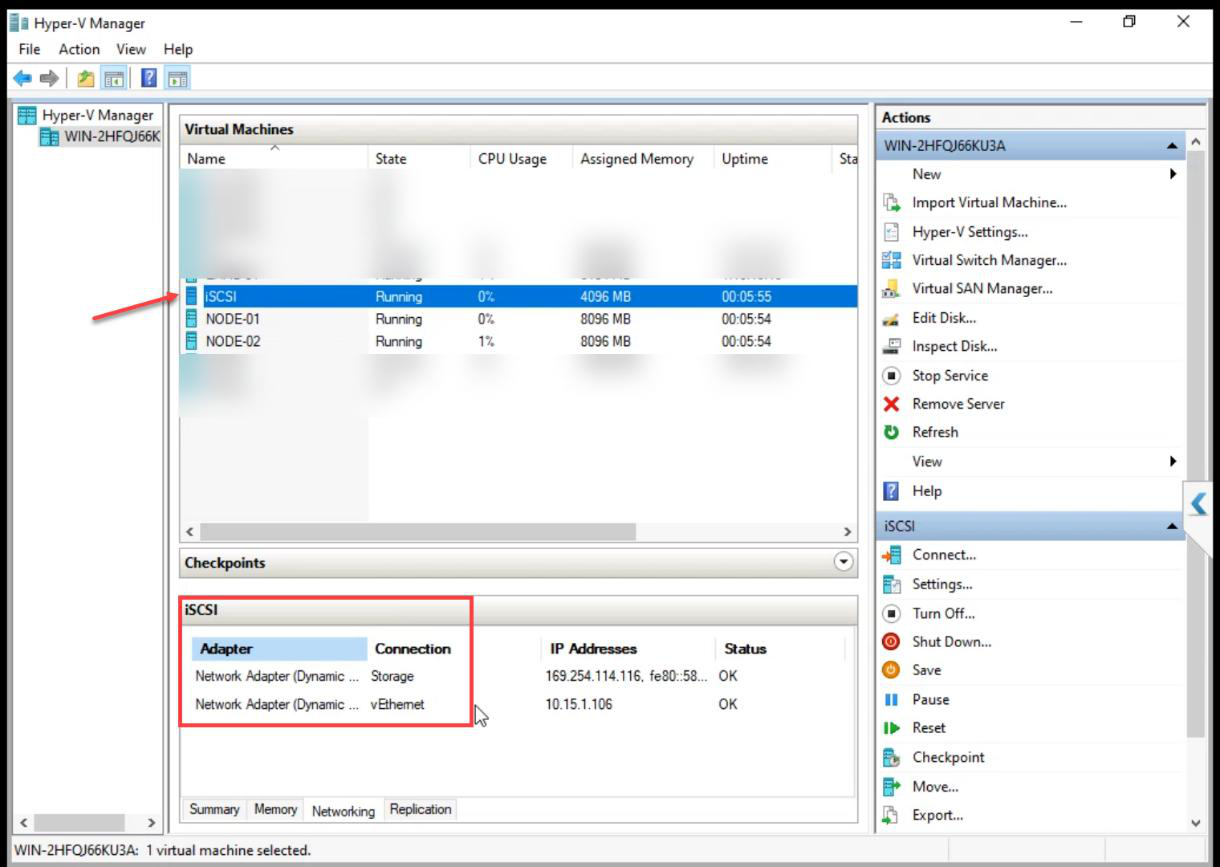Screen dimensions: 1220x867
Task: Click the Virtual Switch Manager icon
Action: (x=891, y=260)
